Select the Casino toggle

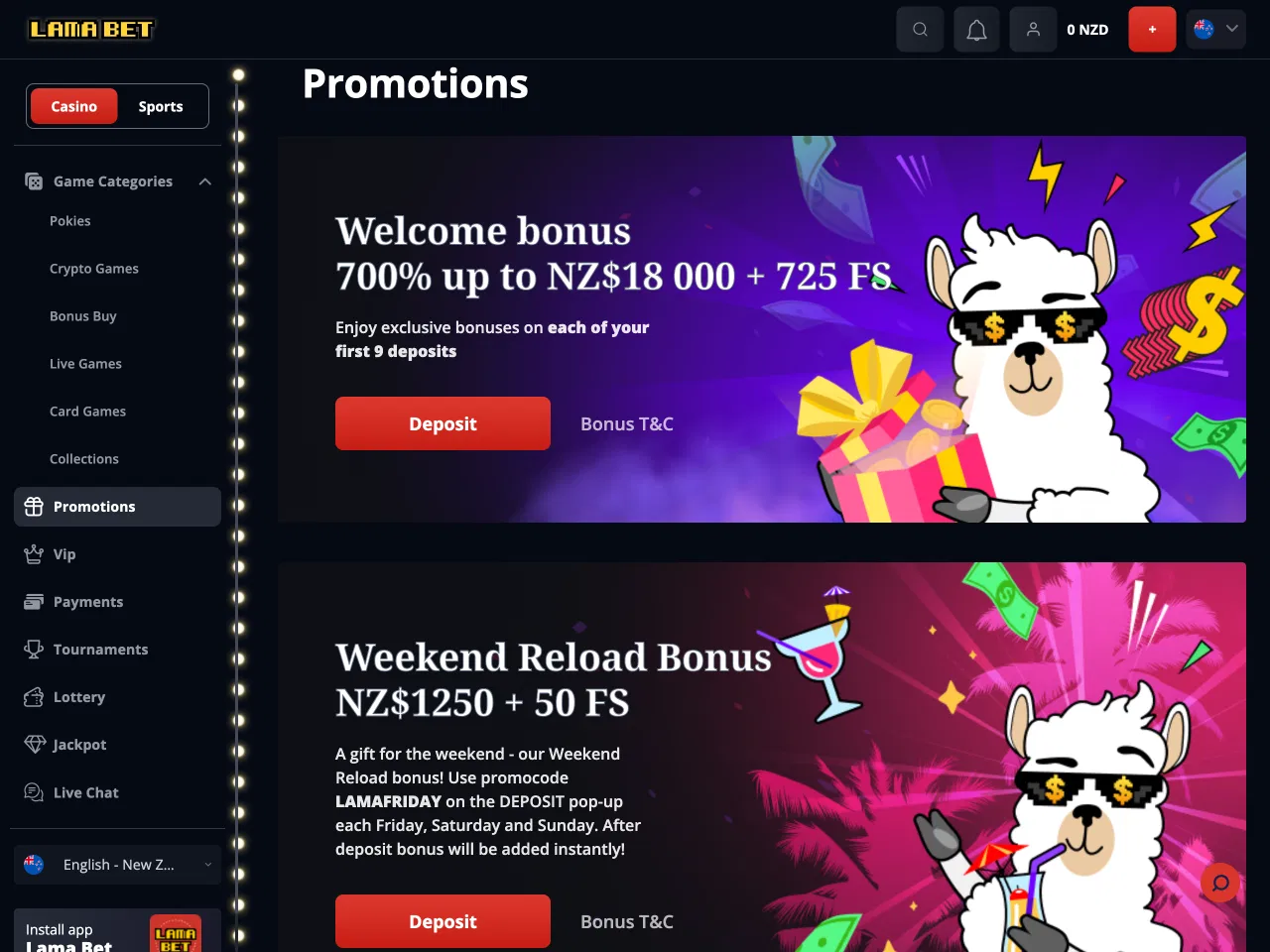tap(74, 106)
